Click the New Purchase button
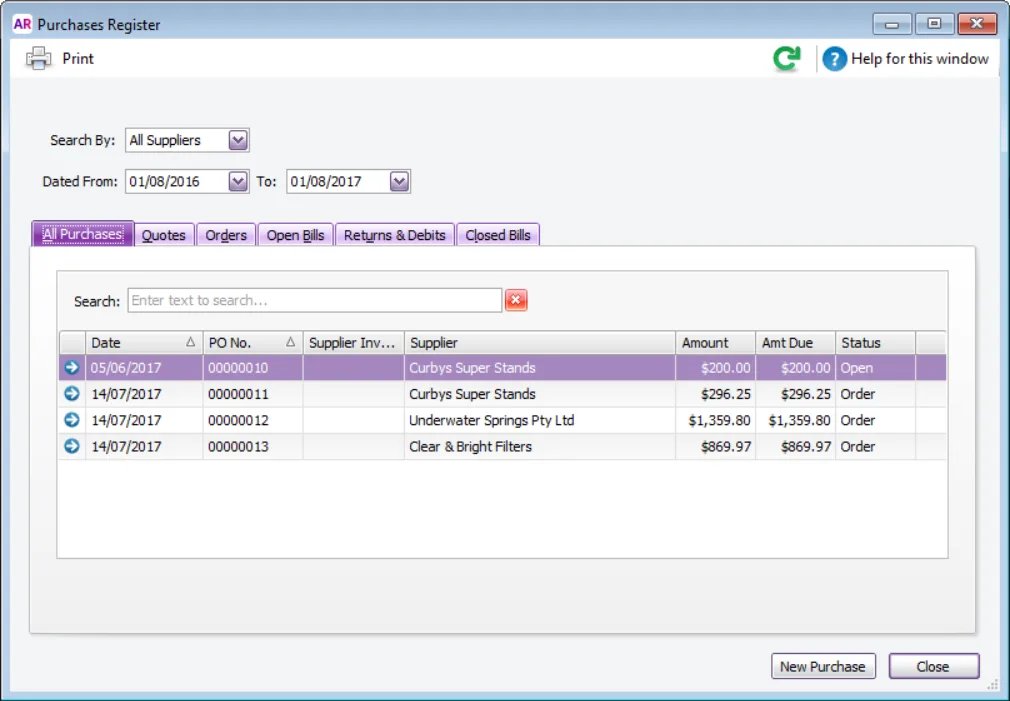This screenshot has width=1010, height=701. coord(823,666)
